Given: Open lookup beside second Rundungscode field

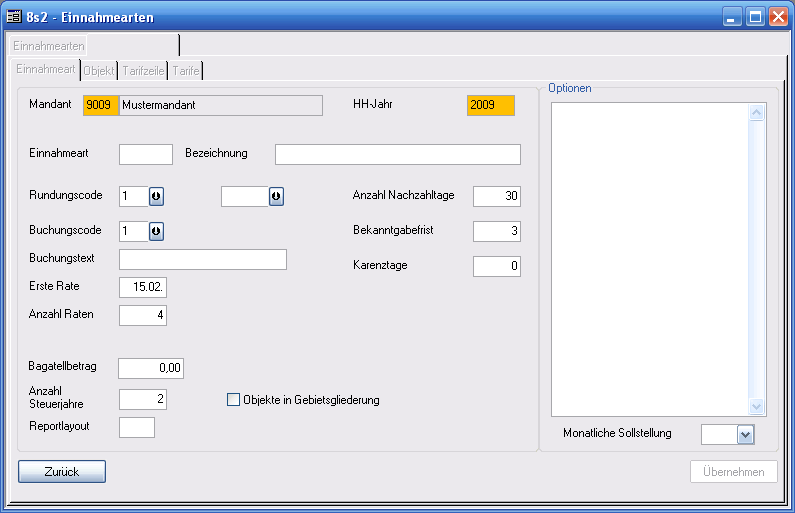Looking at the screenshot, I should point(276,196).
